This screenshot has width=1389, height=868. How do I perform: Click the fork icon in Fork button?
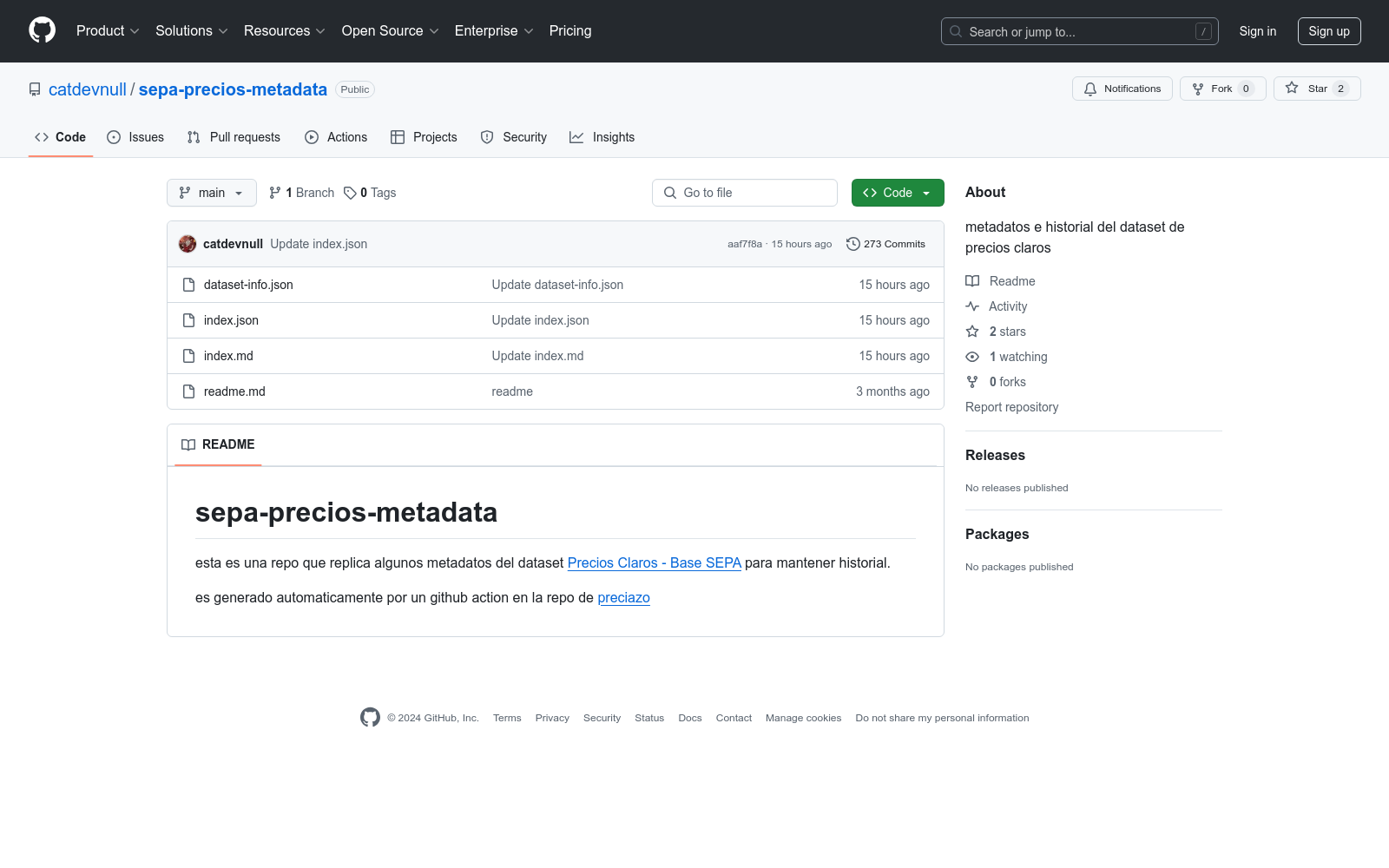(1198, 89)
